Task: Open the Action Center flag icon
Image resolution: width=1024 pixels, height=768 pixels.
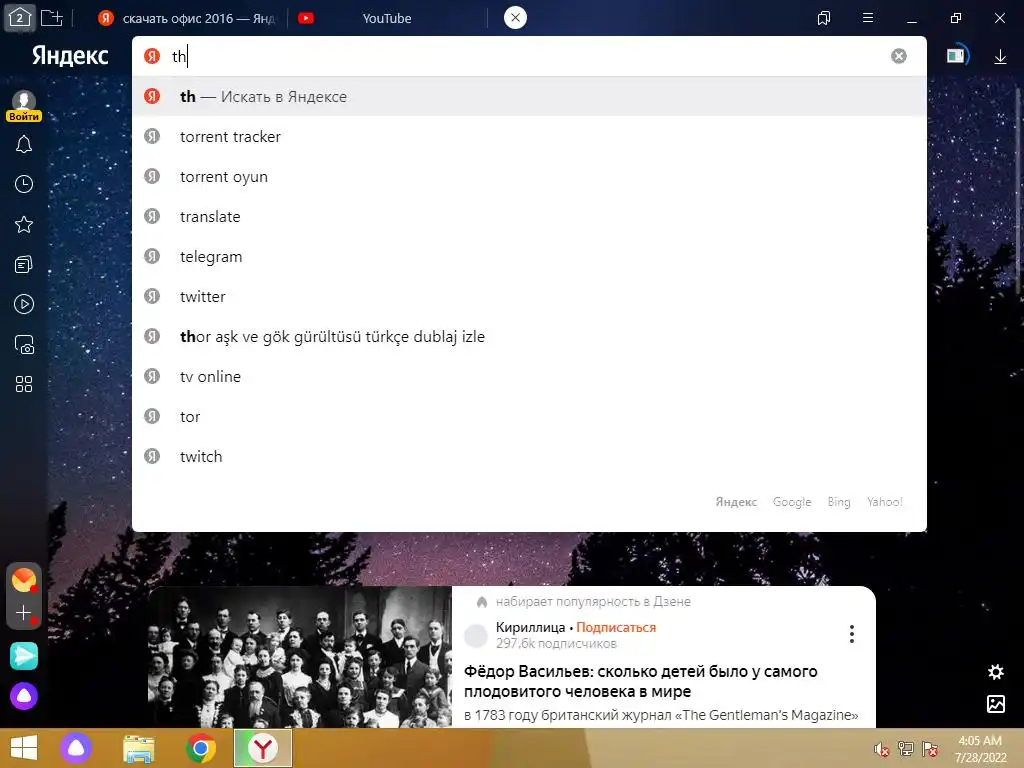Action: [930, 749]
